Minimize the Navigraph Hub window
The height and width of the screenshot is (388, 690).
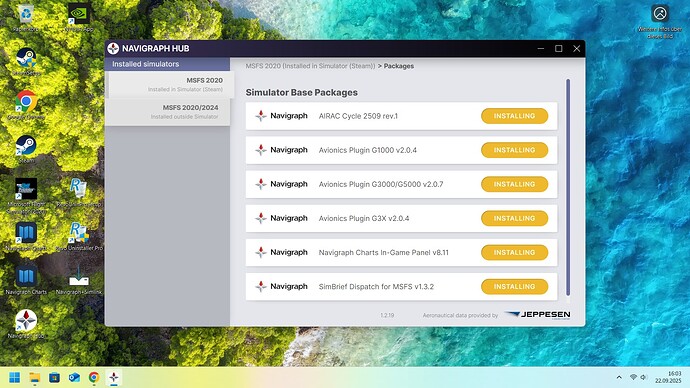click(x=541, y=48)
